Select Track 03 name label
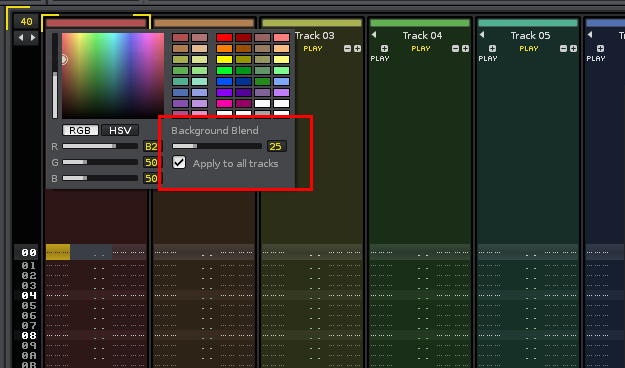Screen dimensions: 625x368 pos(314,35)
